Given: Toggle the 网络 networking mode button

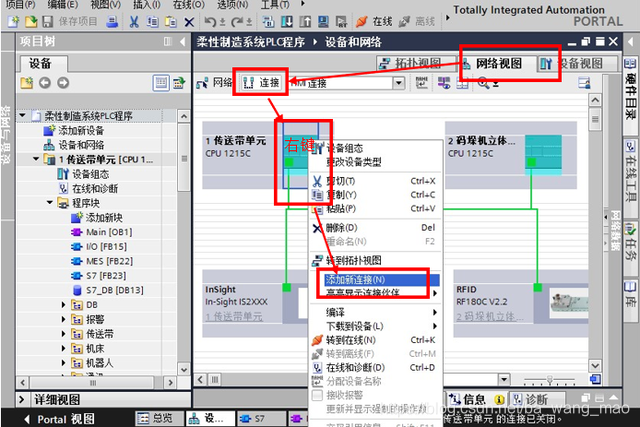Looking at the screenshot, I should tap(215, 83).
